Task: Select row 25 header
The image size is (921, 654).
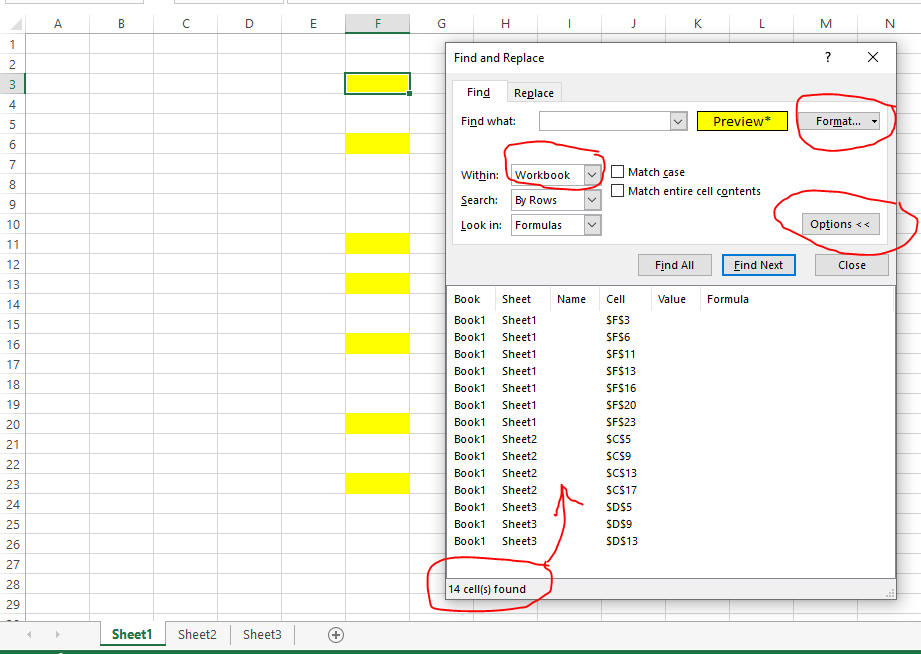Action: (x=12, y=524)
